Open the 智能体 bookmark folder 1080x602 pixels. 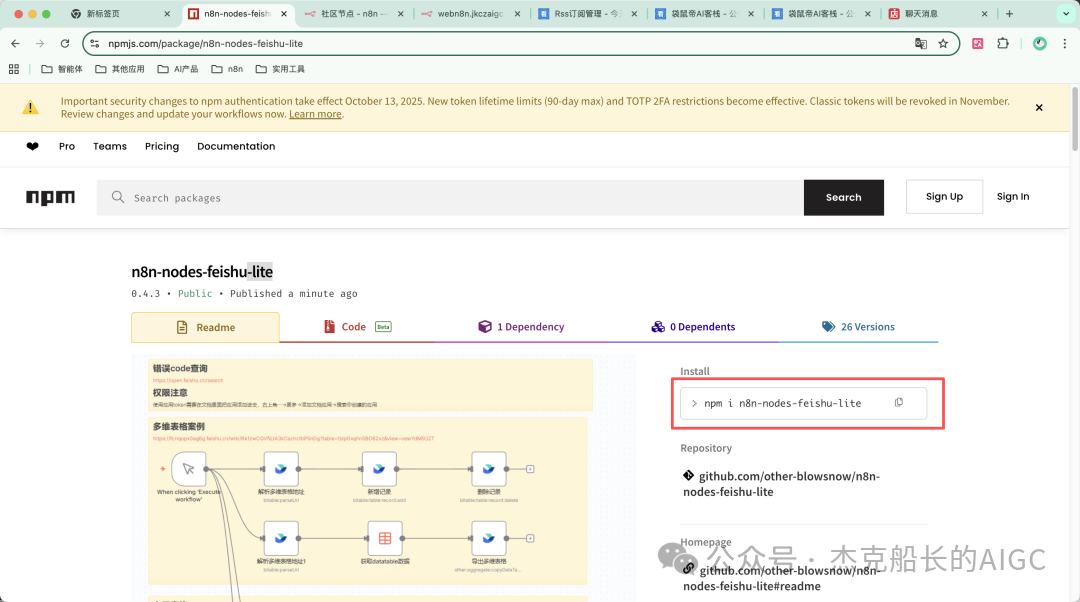pyautogui.click(x=62, y=69)
